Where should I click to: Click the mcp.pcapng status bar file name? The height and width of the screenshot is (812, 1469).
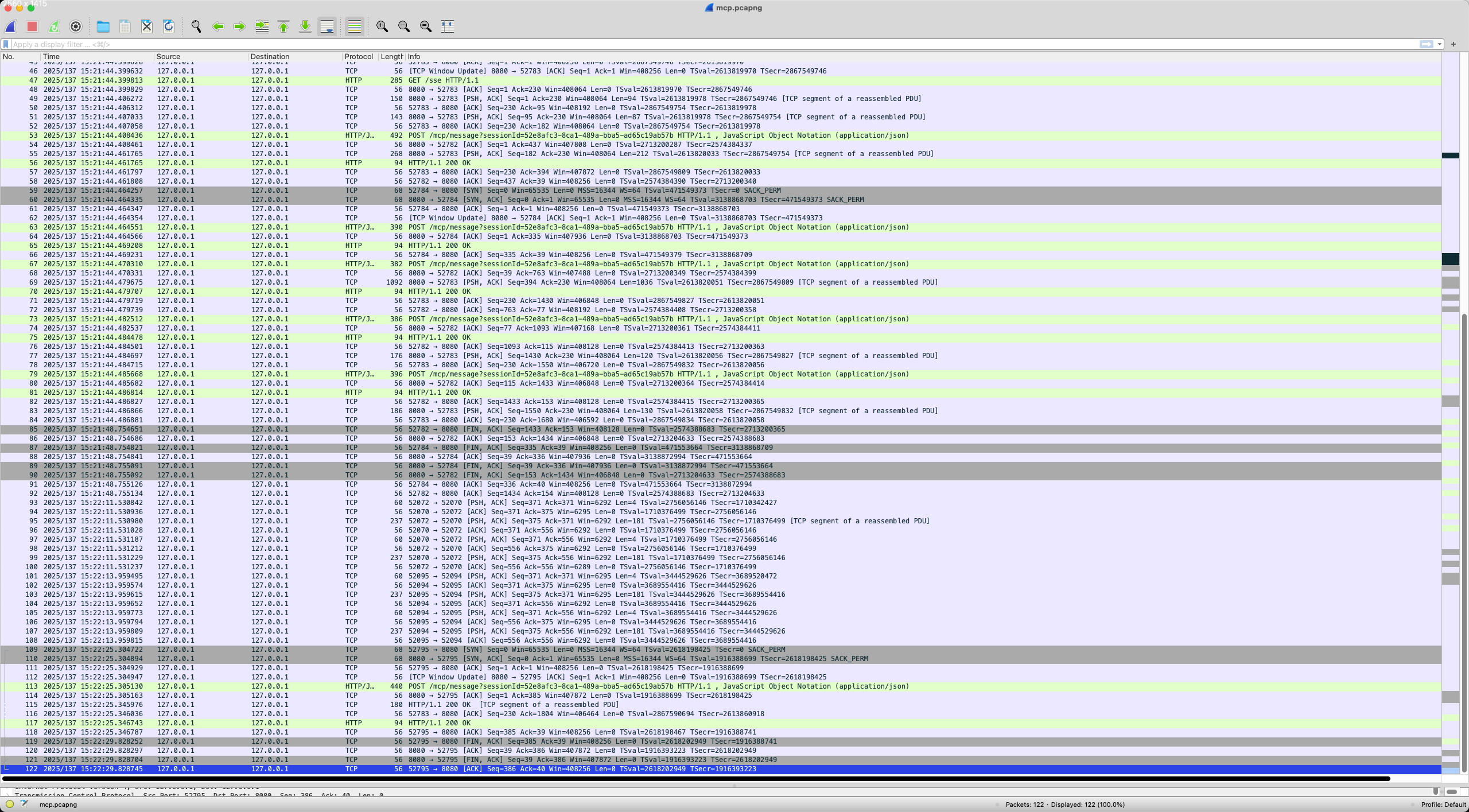click(58, 805)
